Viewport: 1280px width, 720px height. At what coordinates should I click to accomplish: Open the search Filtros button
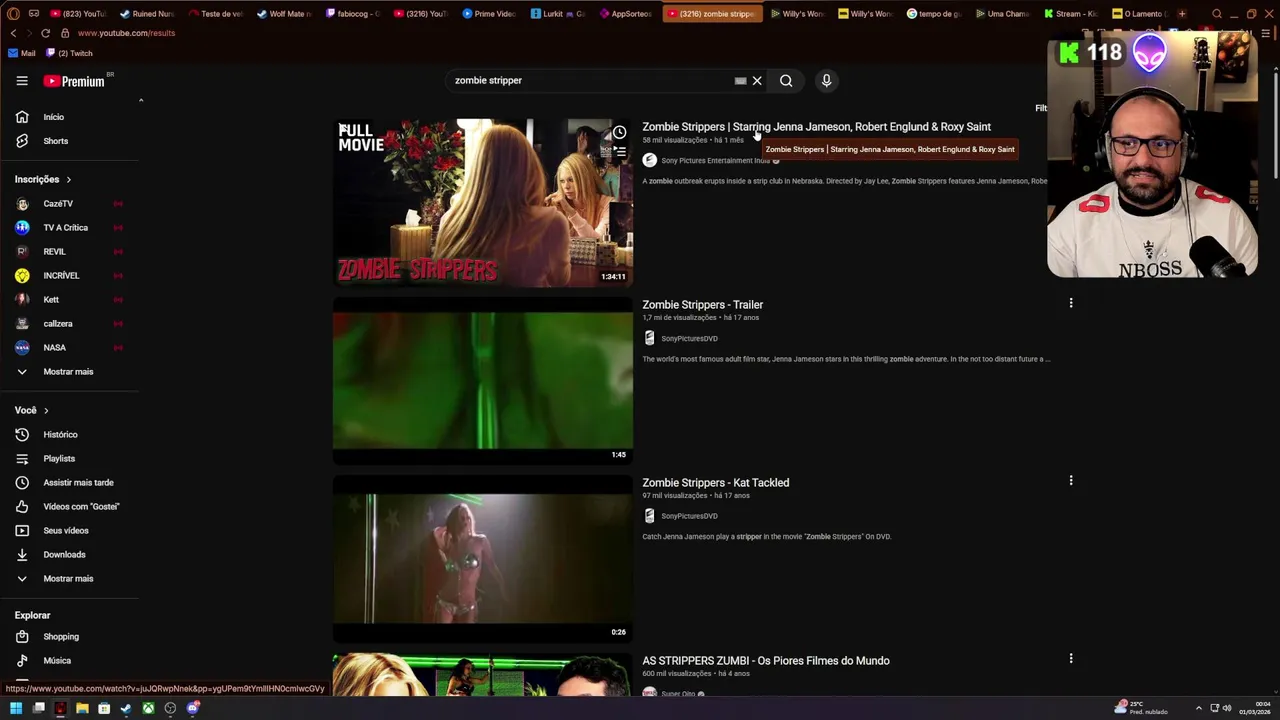click(x=1041, y=108)
